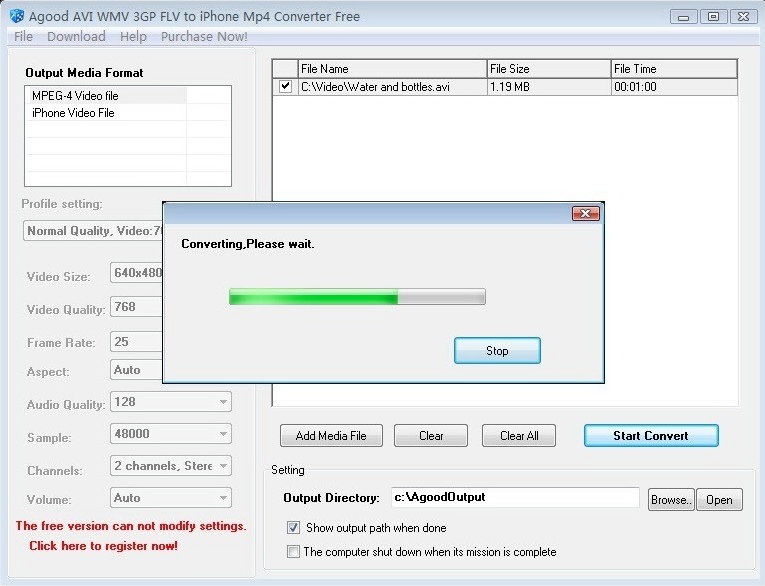
Task: Click Start Convert button
Action: coord(651,436)
